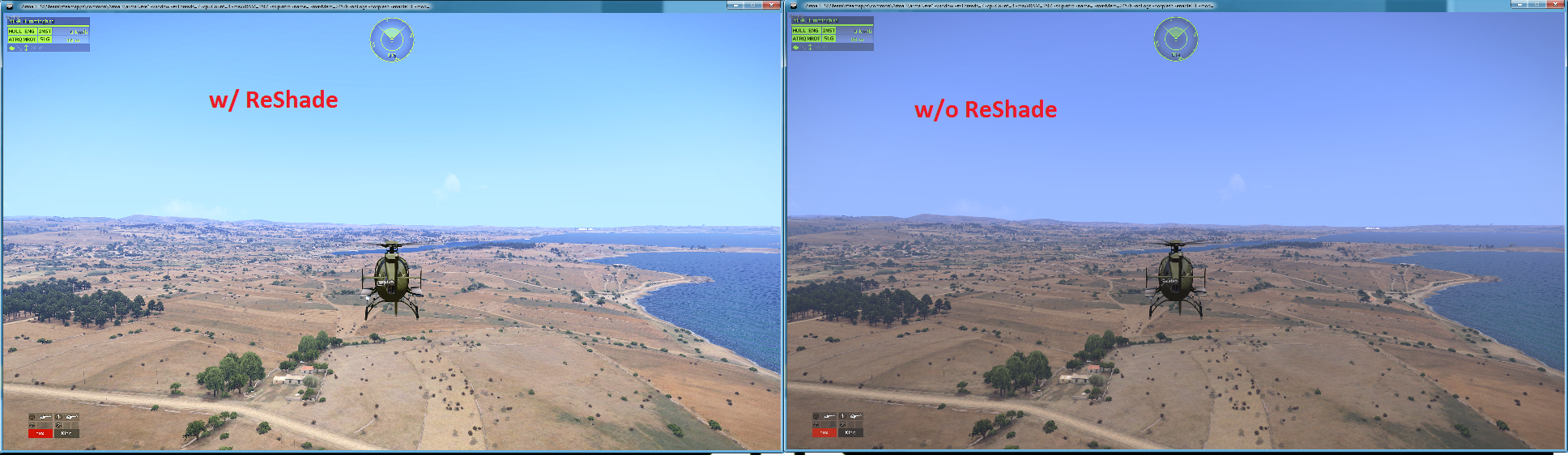Click the red squad member bar in right window
Screen dimensions: 1568x455
(824, 432)
